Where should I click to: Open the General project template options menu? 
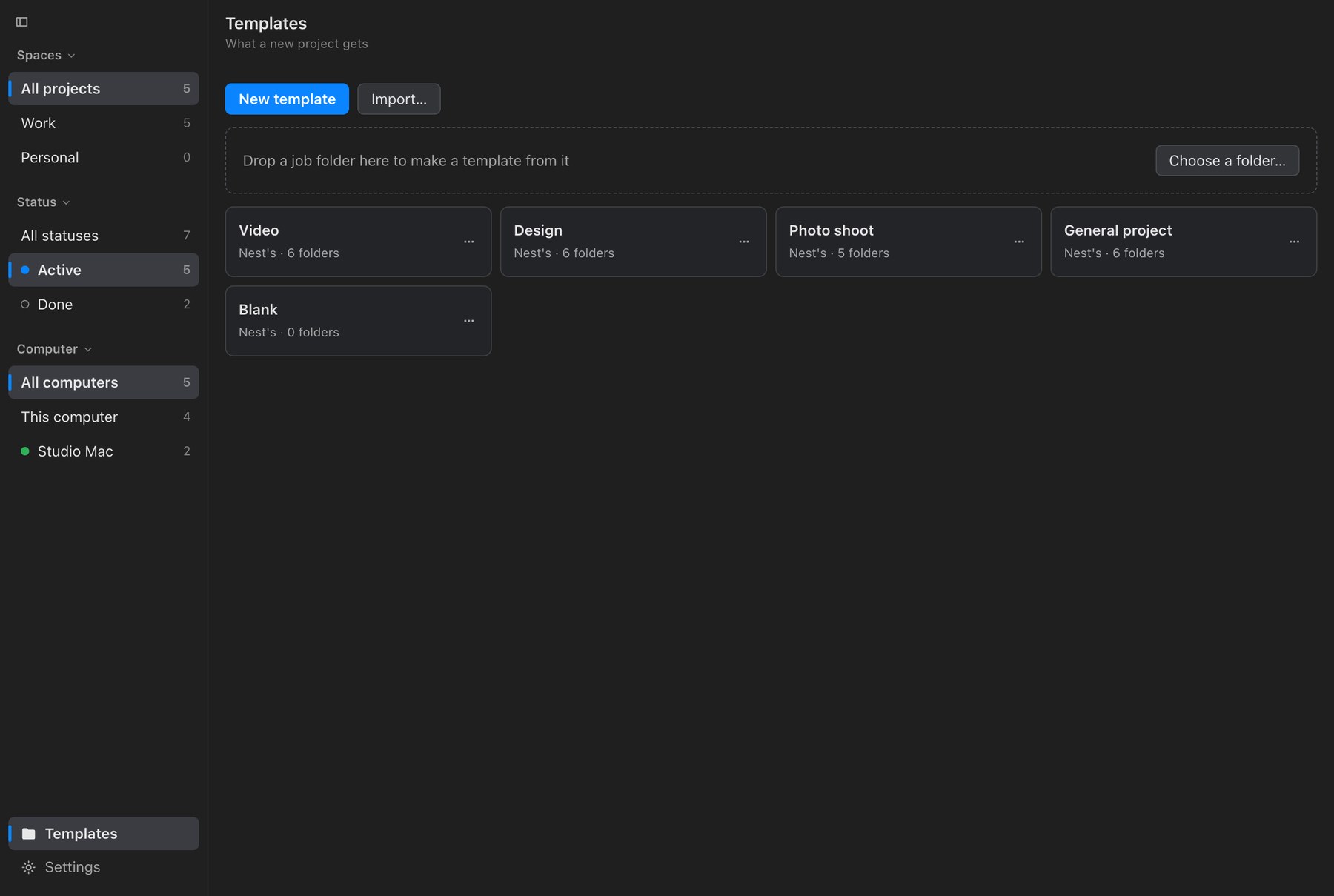[x=1294, y=242]
